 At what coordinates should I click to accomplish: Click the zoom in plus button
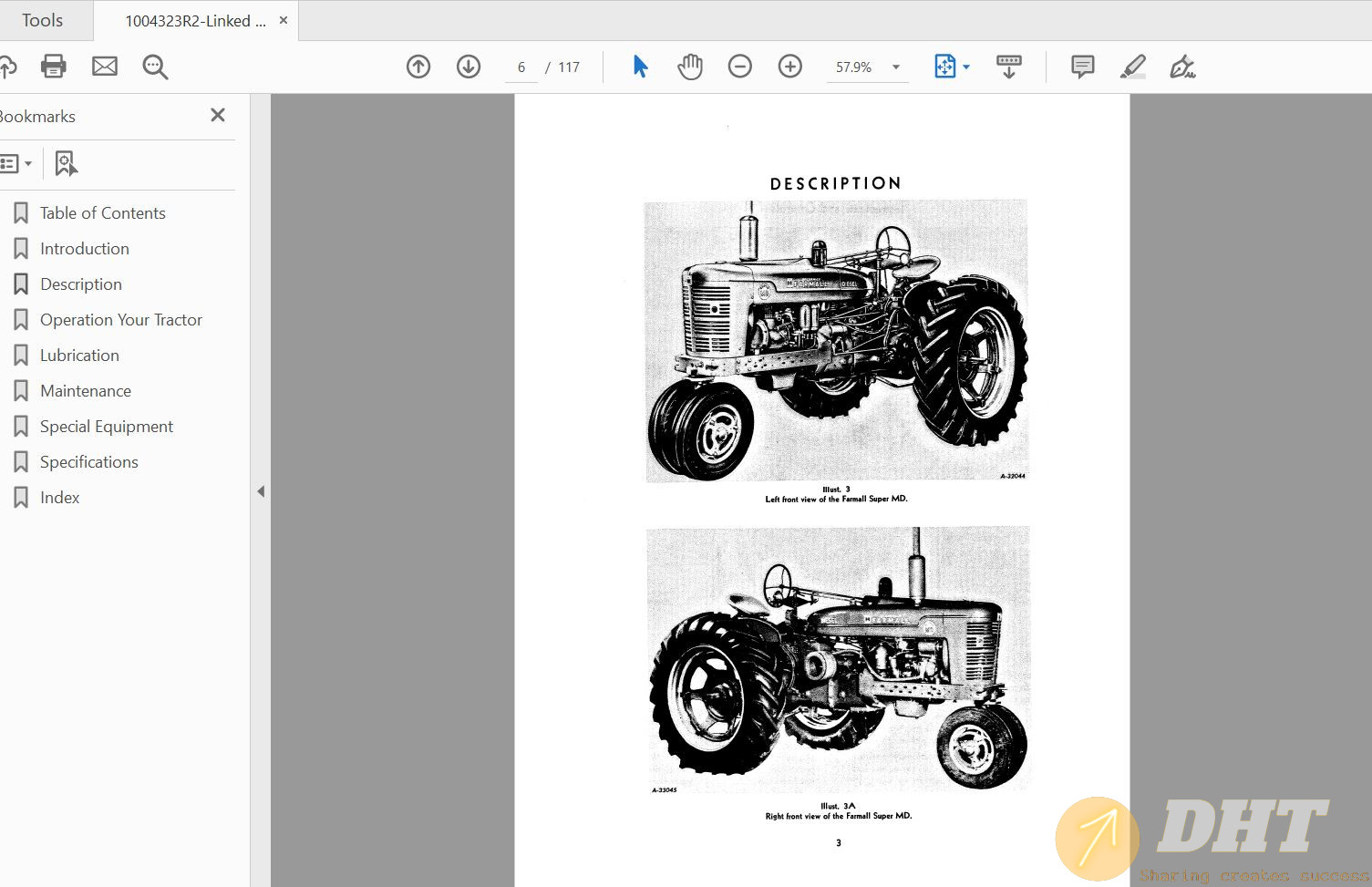pos(790,67)
